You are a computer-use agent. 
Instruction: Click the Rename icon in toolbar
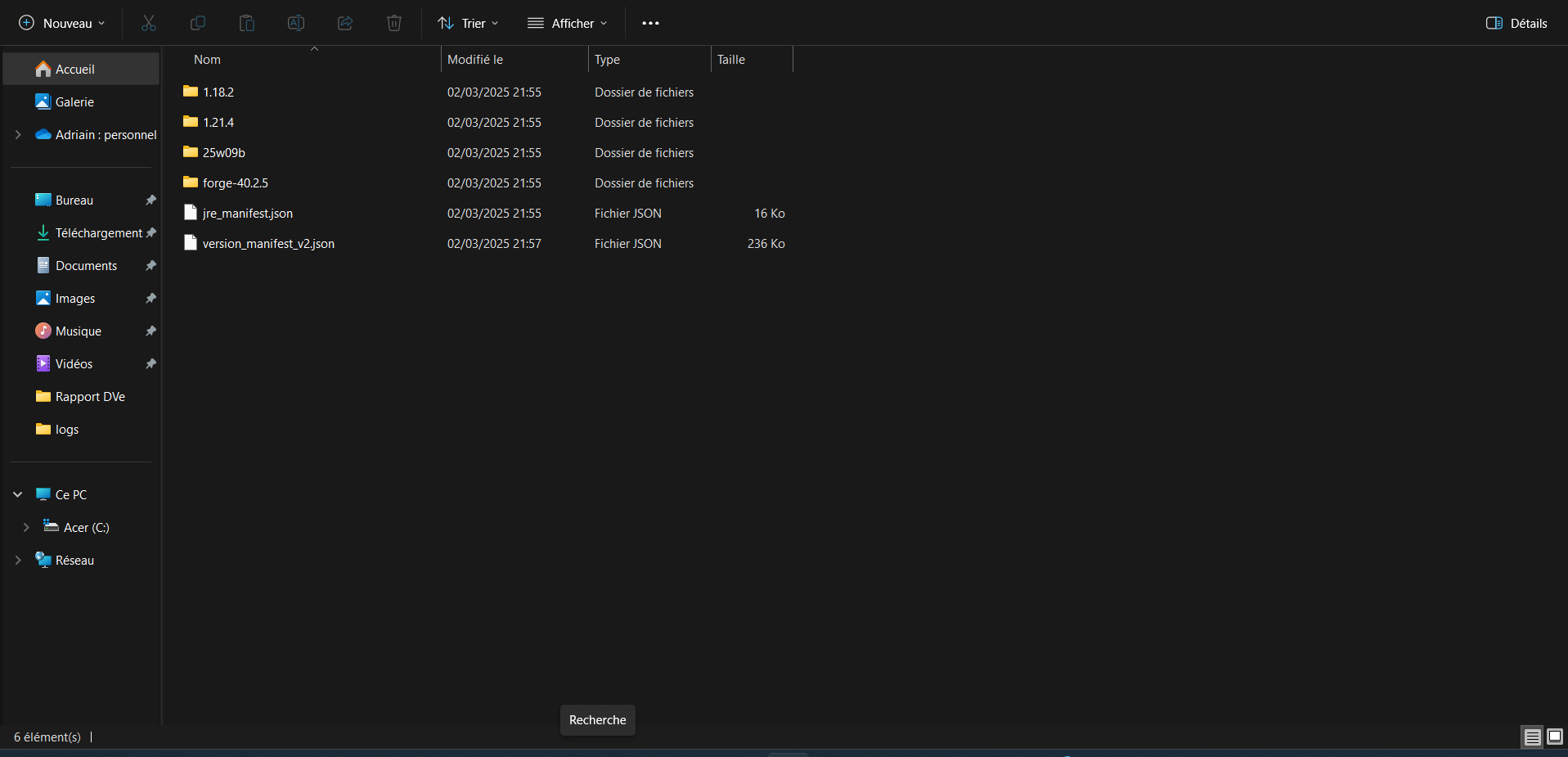(296, 23)
